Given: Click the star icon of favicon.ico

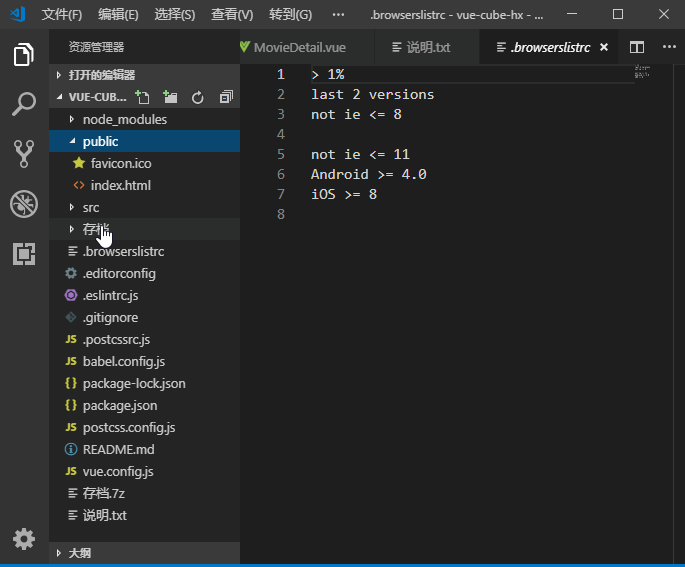Looking at the screenshot, I should point(79,163).
